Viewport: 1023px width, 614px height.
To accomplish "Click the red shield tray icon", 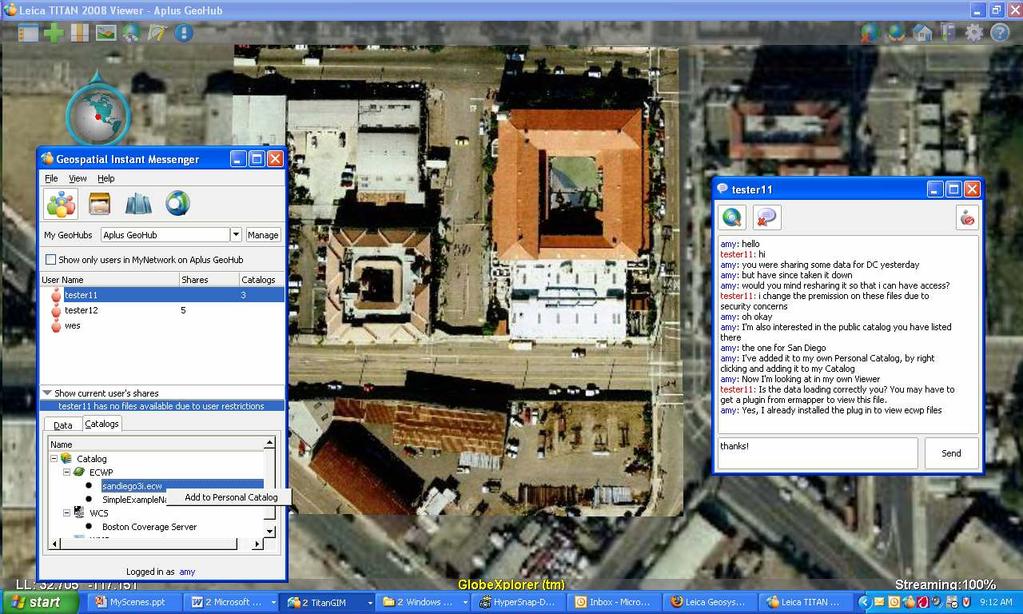I will (x=966, y=602).
